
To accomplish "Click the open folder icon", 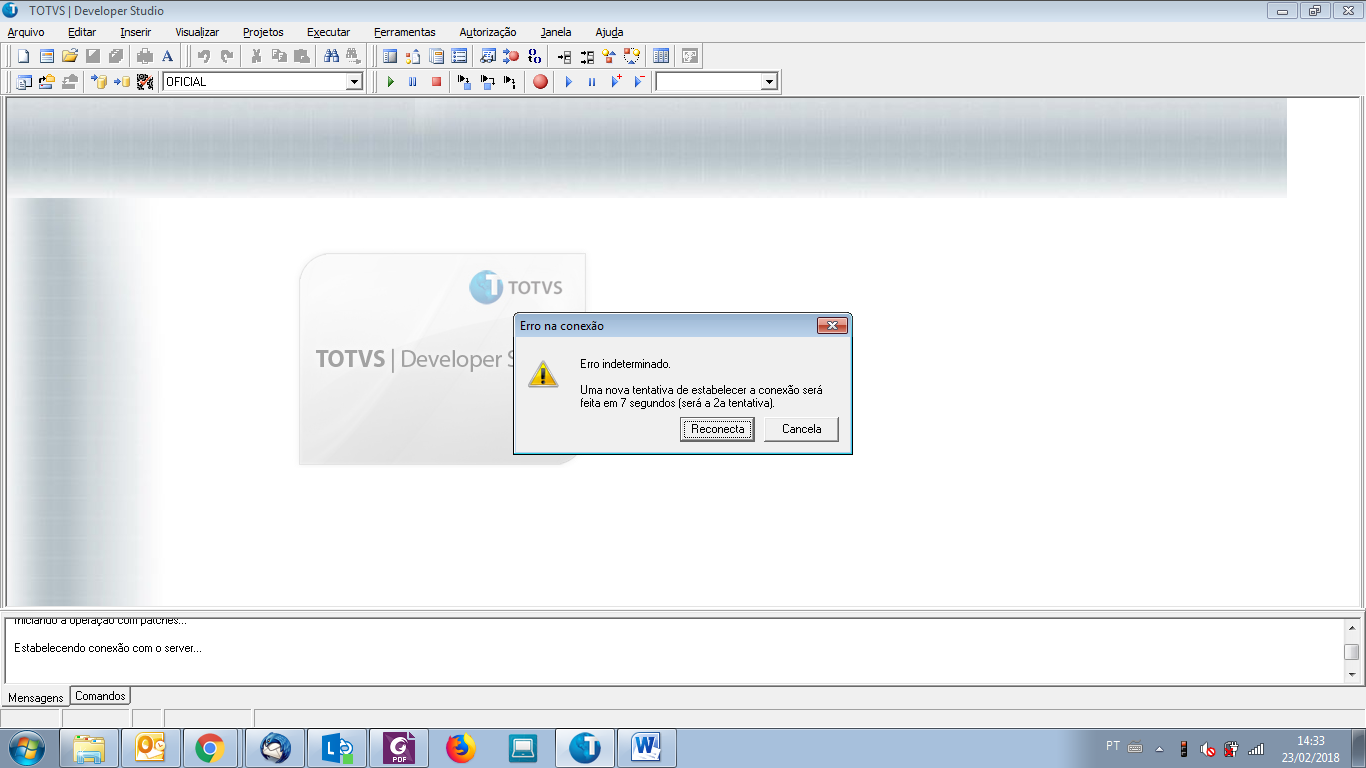I will coord(70,56).
